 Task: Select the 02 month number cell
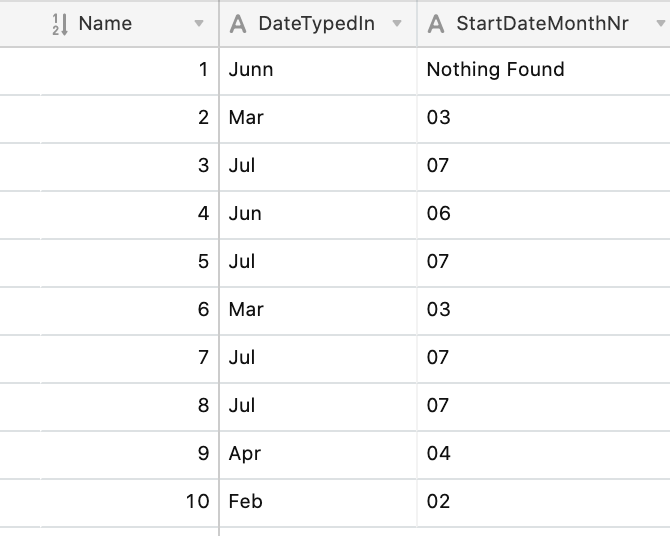pyautogui.click(x=544, y=502)
